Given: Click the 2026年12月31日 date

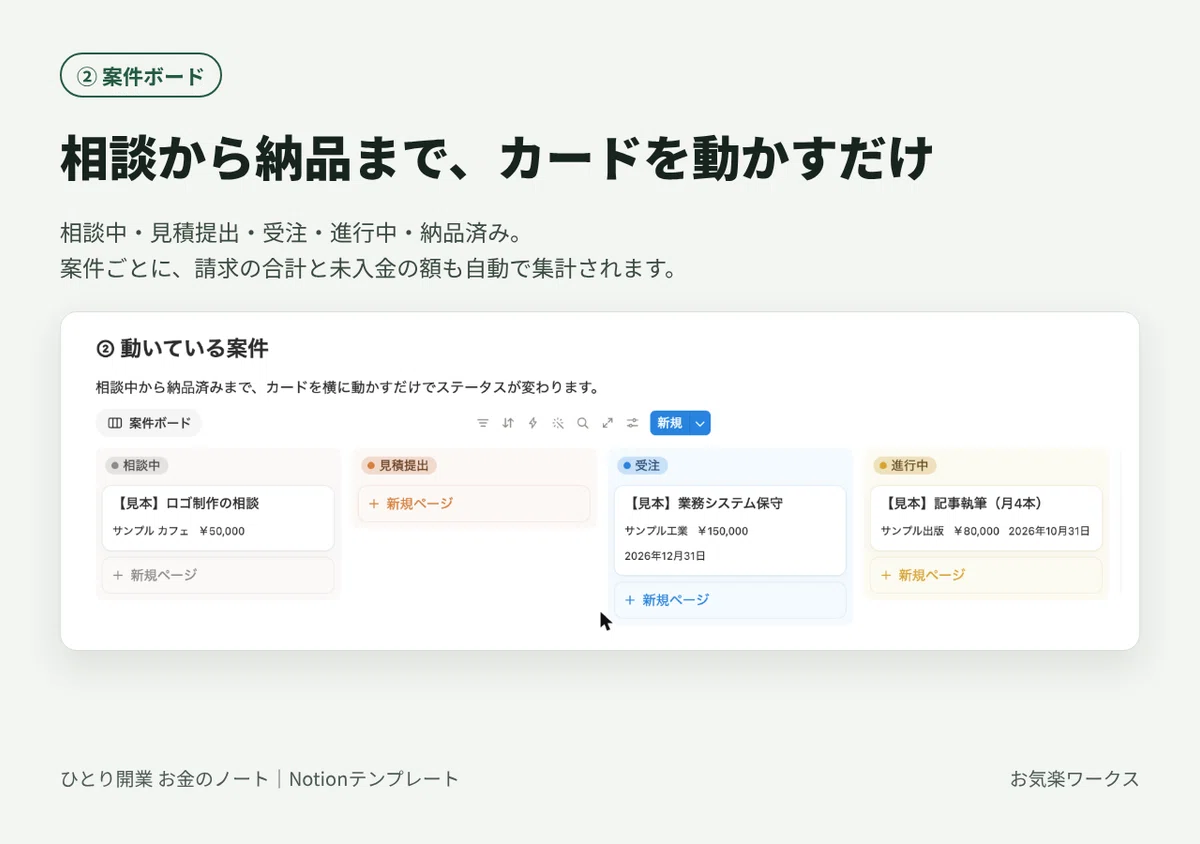Looking at the screenshot, I should tap(665, 556).
